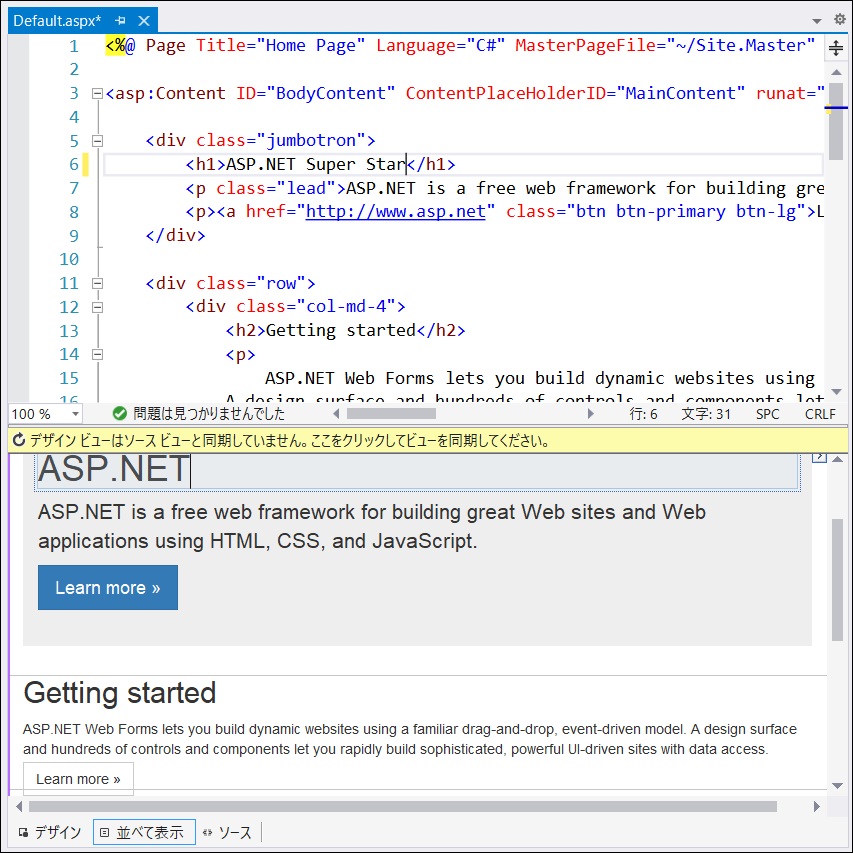Open the tab well settings gear

(x=839, y=20)
